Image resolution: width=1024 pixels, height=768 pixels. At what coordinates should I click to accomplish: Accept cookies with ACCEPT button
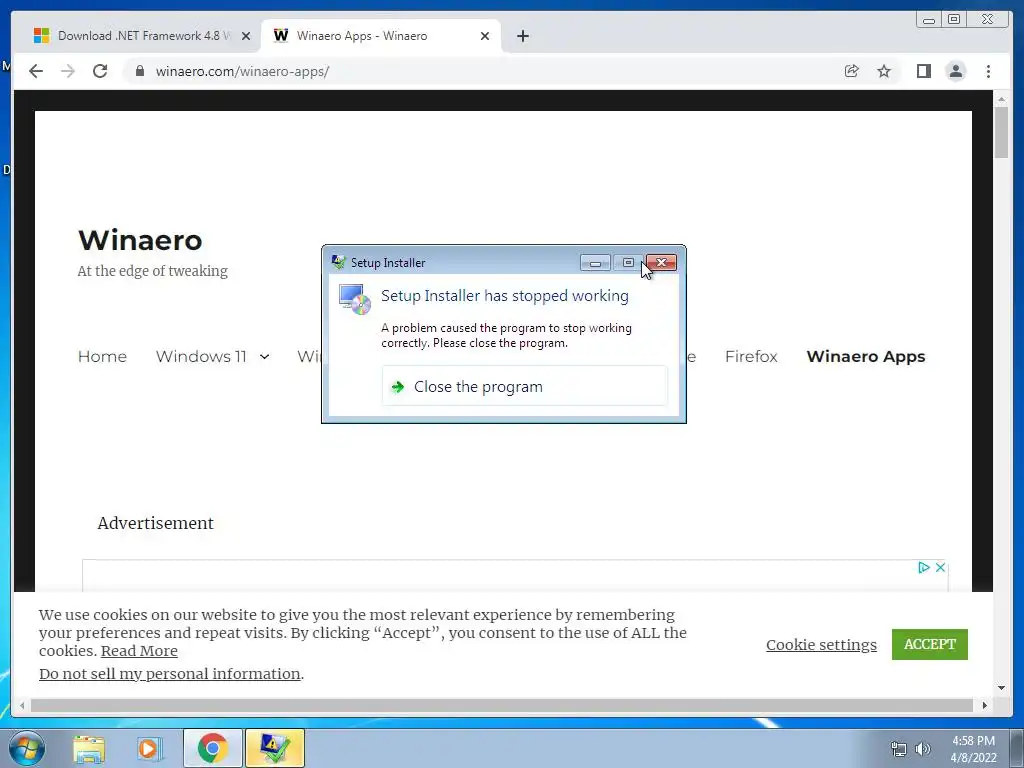[x=930, y=645]
